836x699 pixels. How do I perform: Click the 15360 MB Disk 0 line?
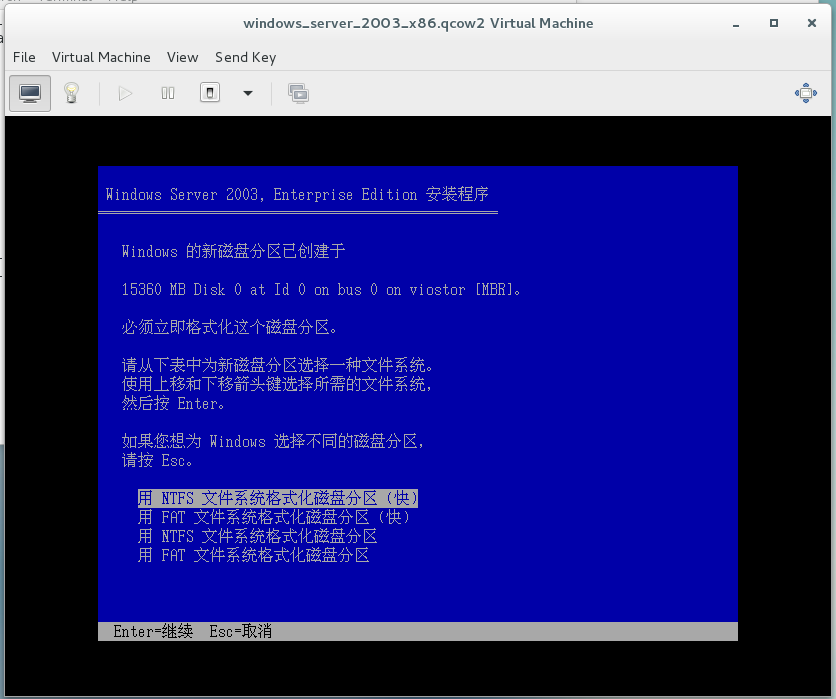321,290
